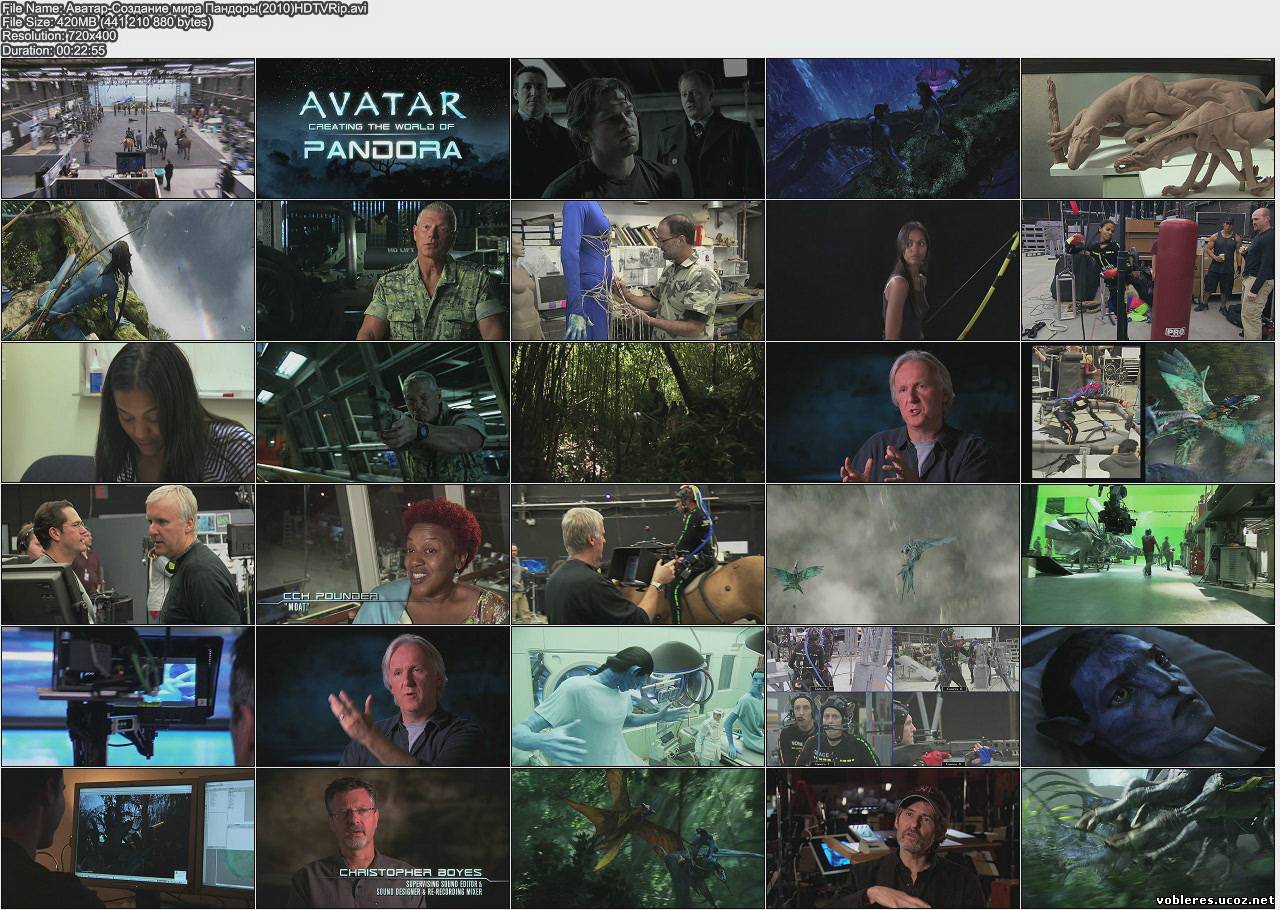This screenshot has height=910, width=1280.
Task: Open the wide motion-capture studio thumbnail with horses
Action: pos(128,128)
